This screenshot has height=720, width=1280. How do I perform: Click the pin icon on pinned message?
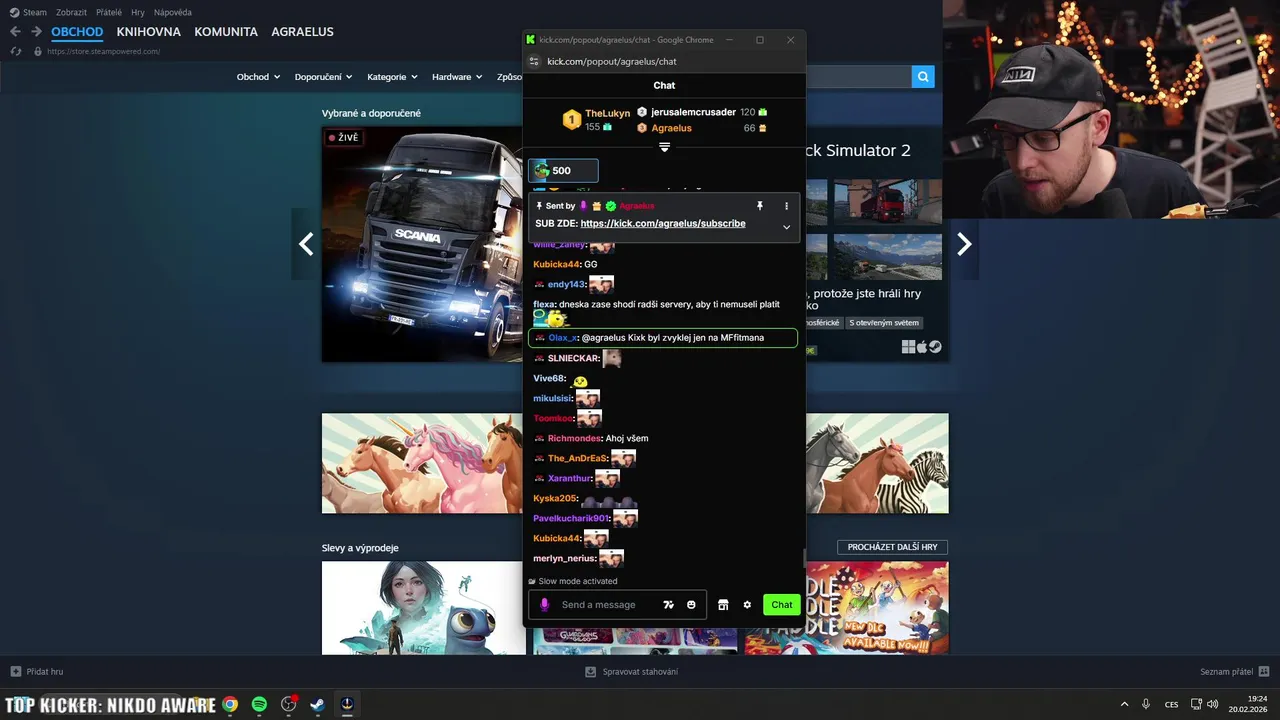tap(760, 206)
